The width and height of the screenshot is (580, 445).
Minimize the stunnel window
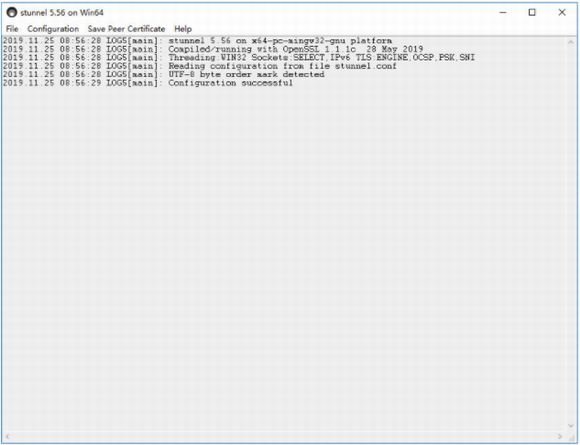click(x=503, y=13)
